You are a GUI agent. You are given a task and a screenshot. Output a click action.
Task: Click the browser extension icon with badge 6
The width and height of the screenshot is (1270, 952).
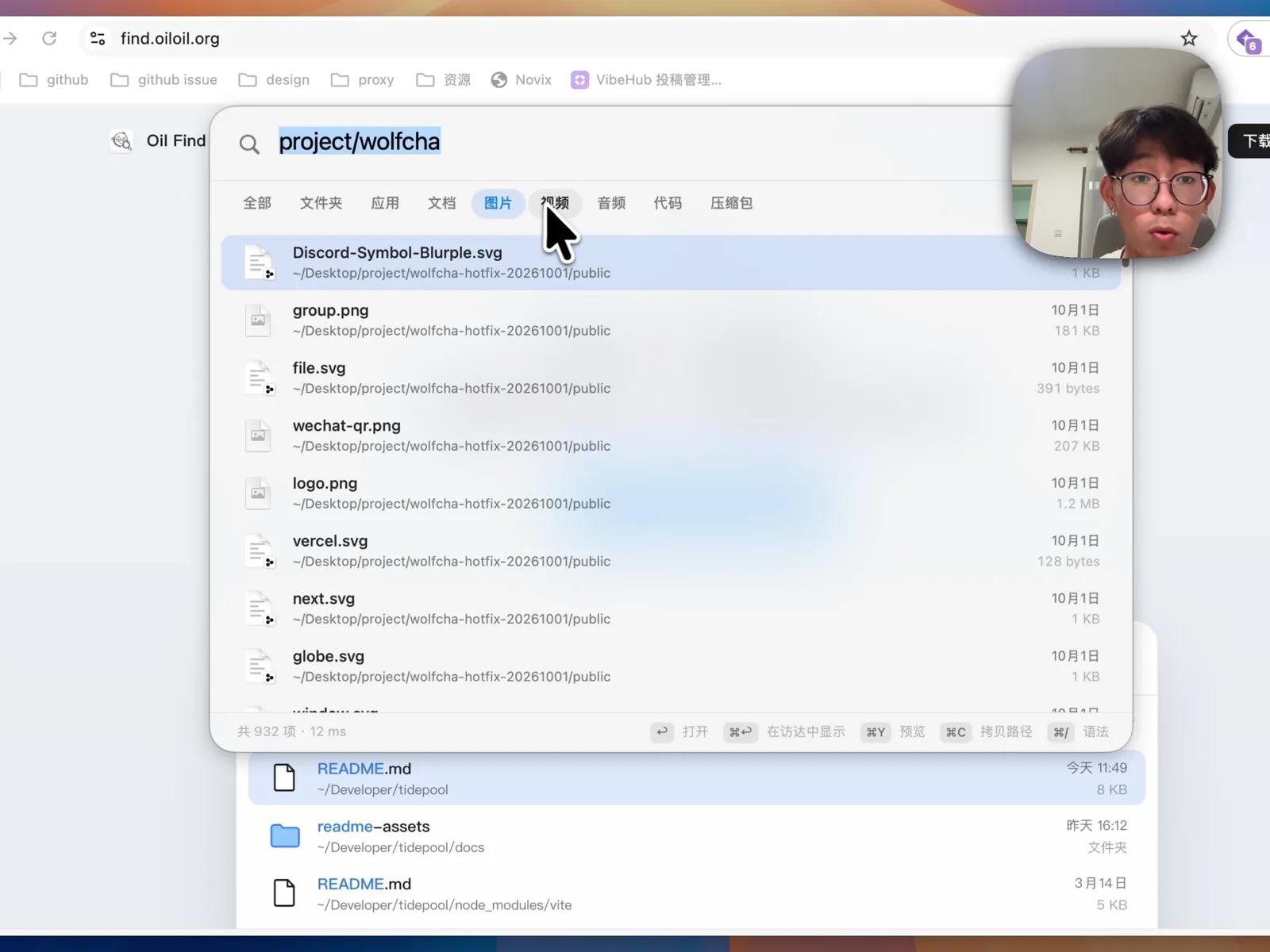pos(1249,40)
